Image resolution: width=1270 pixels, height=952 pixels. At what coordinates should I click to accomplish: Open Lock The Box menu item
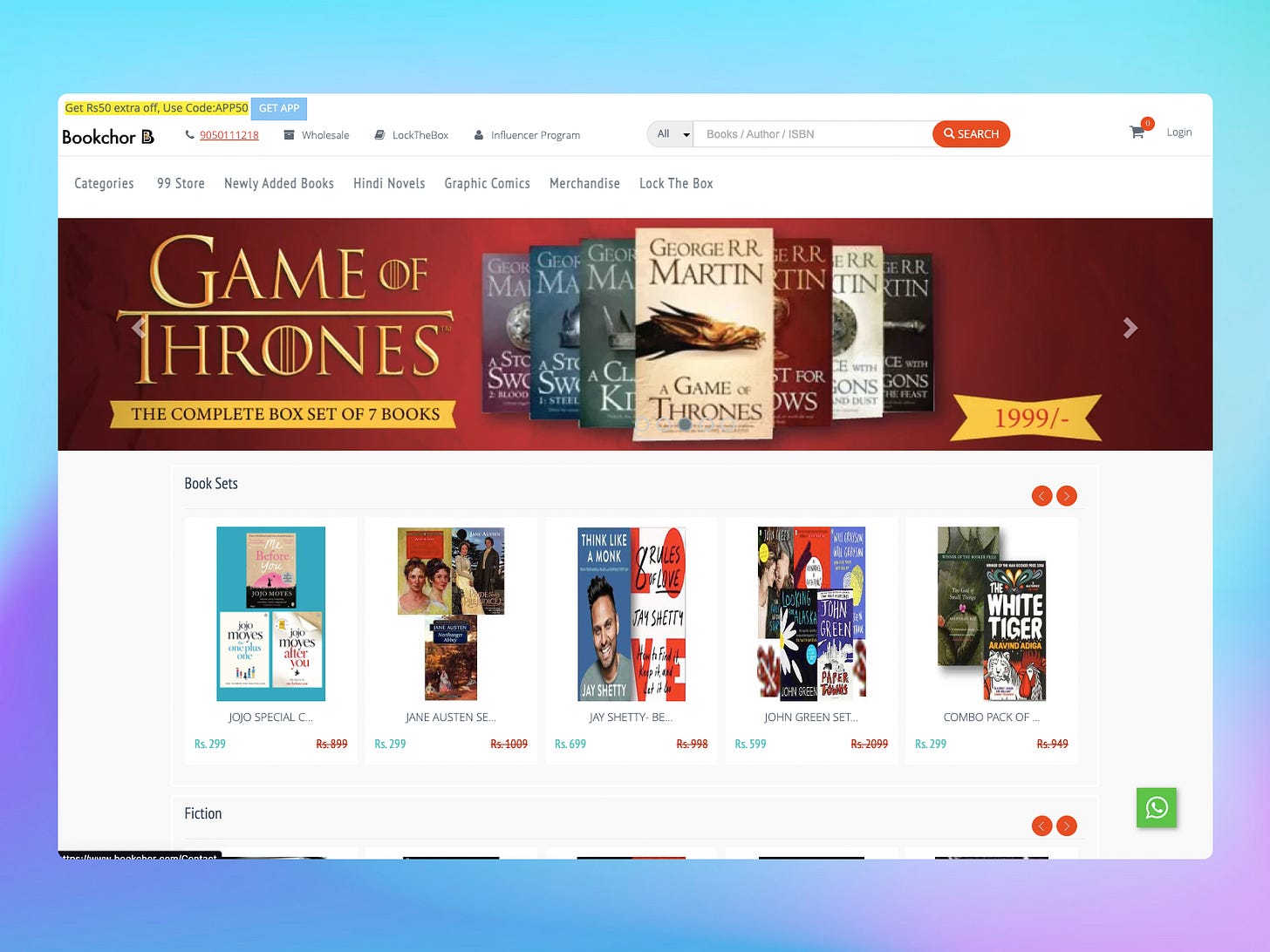click(676, 183)
